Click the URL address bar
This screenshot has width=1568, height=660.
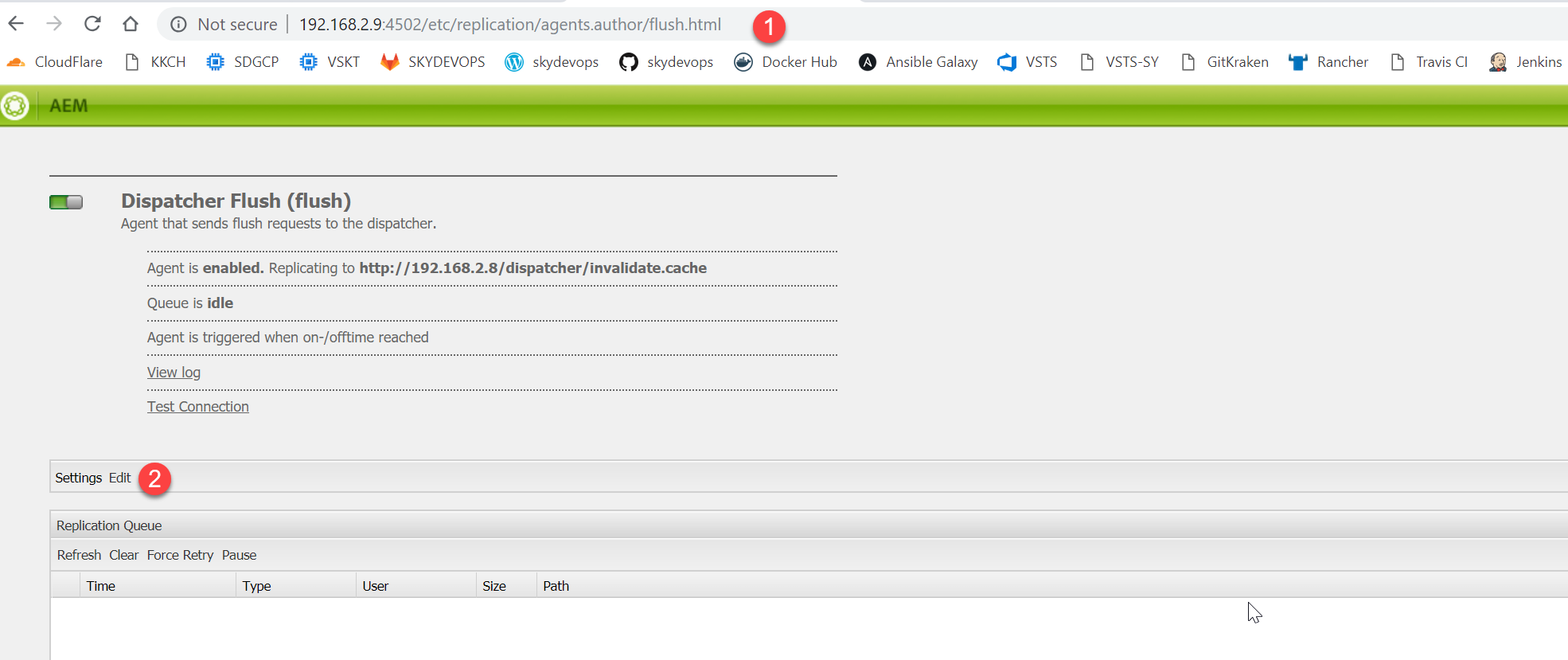click(509, 25)
